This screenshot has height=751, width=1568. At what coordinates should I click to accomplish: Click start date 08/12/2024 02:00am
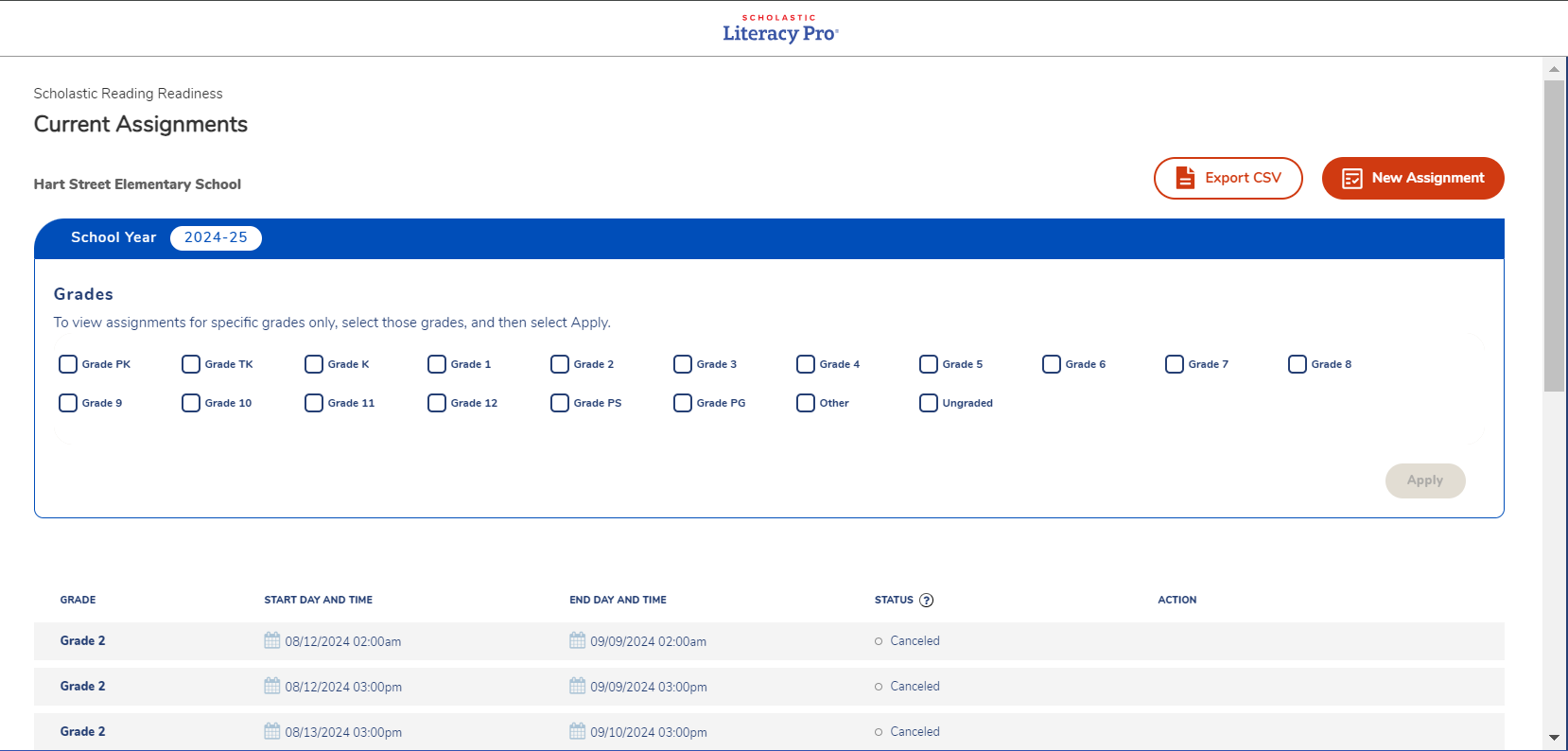pyautogui.click(x=343, y=641)
